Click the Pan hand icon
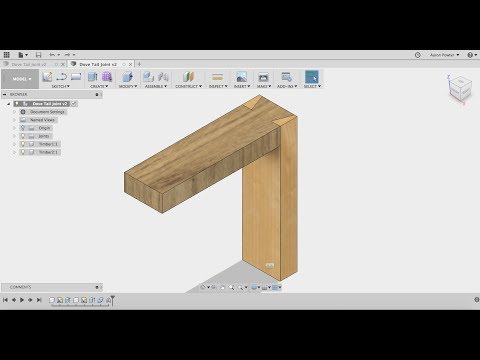Image resolution: width=480 pixels, height=360 pixels. 222,287
